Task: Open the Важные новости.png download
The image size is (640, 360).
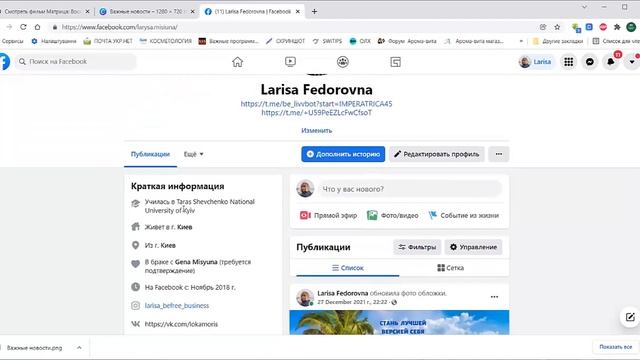Action: click(34, 348)
